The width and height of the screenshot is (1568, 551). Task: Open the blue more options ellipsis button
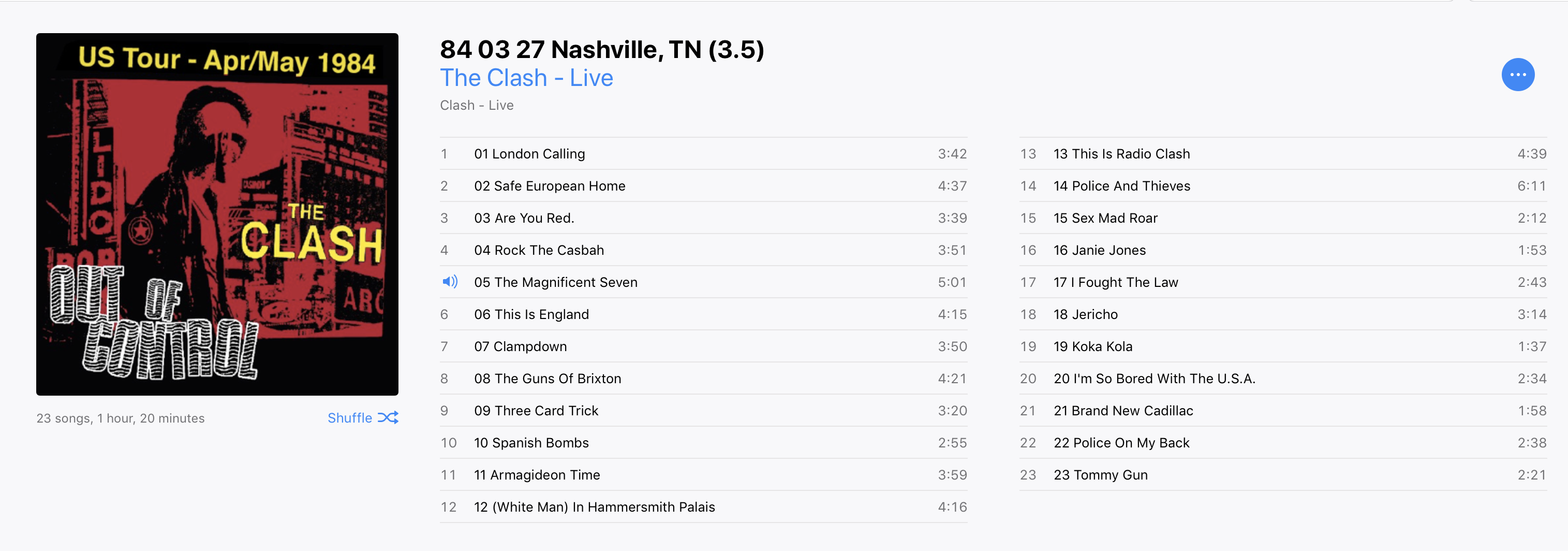coord(1517,75)
